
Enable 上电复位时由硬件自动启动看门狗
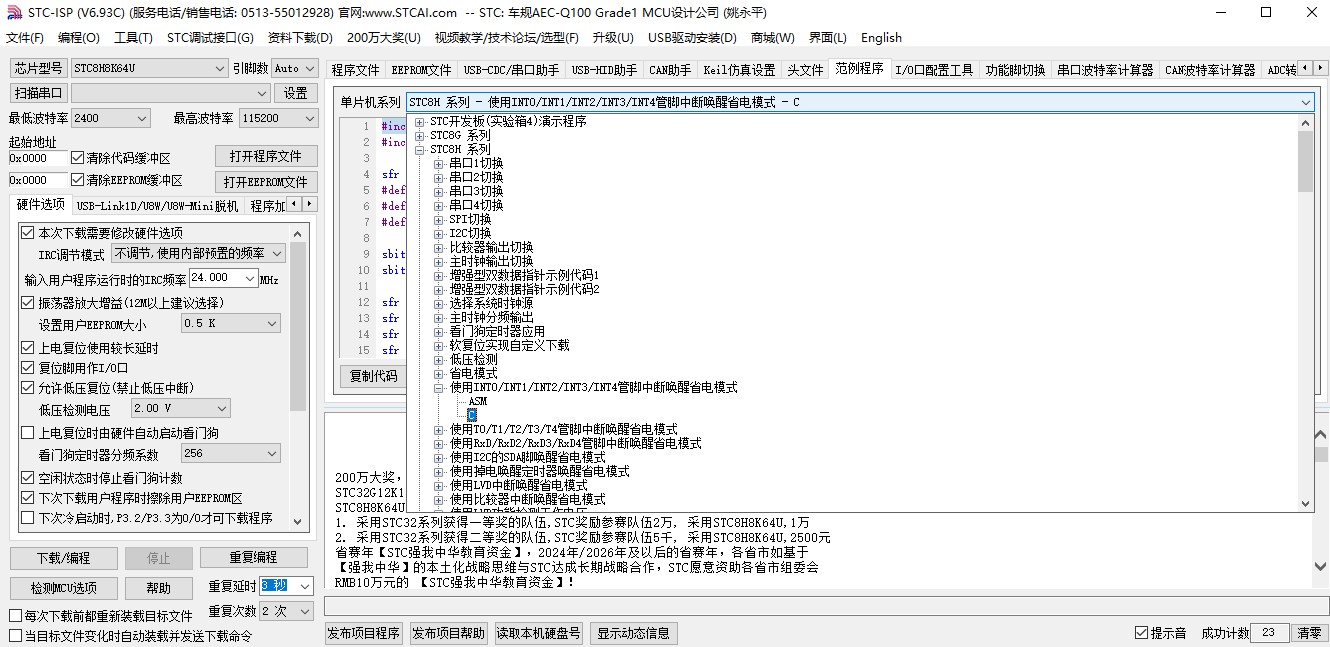tap(28, 433)
